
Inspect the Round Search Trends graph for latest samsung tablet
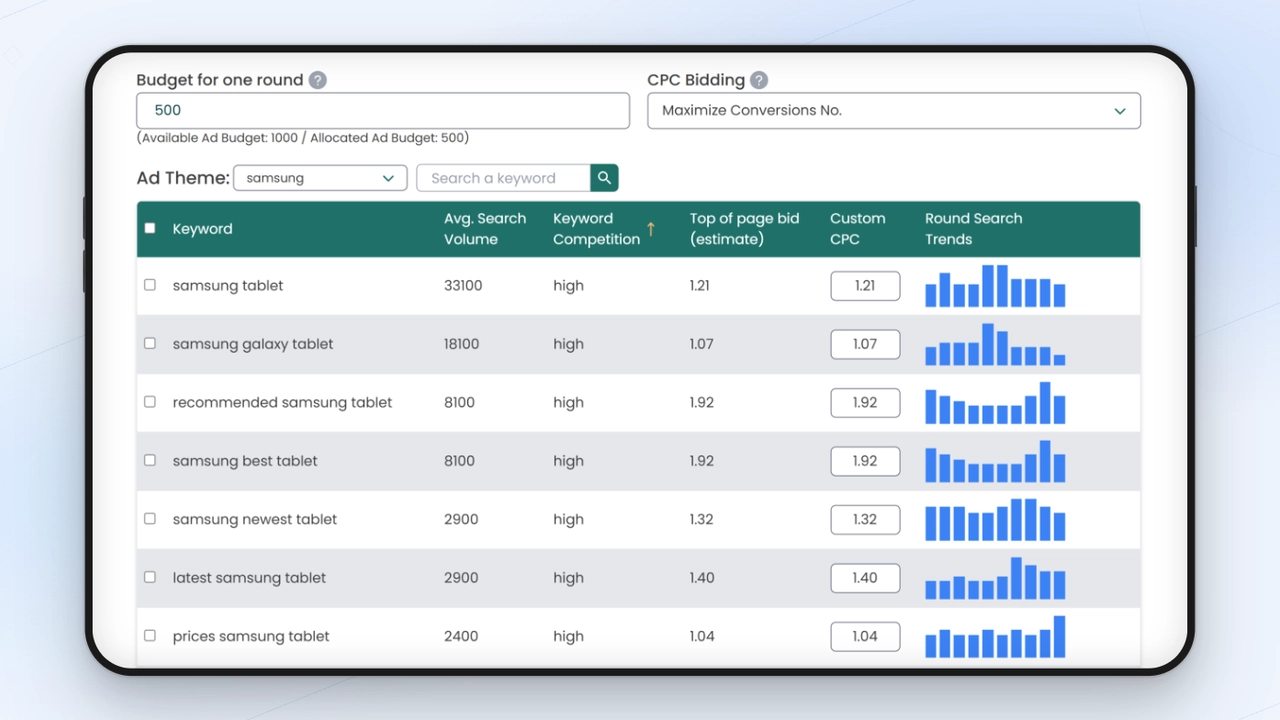[995, 579]
